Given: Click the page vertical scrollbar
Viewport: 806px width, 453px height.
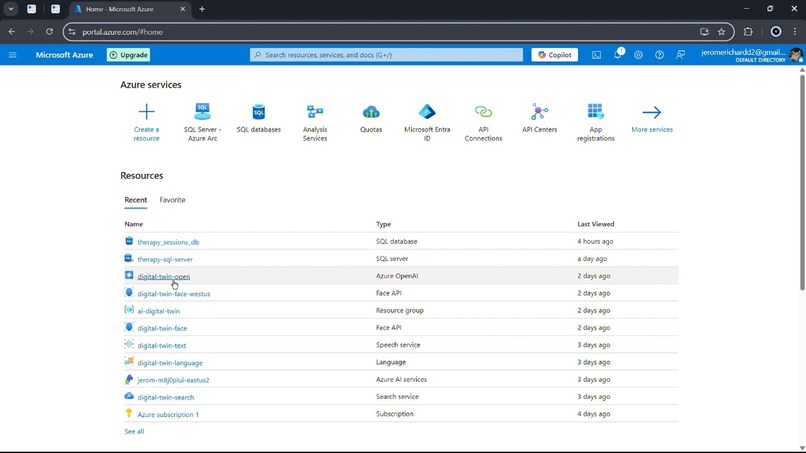Looking at the screenshot, I should (802, 182).
